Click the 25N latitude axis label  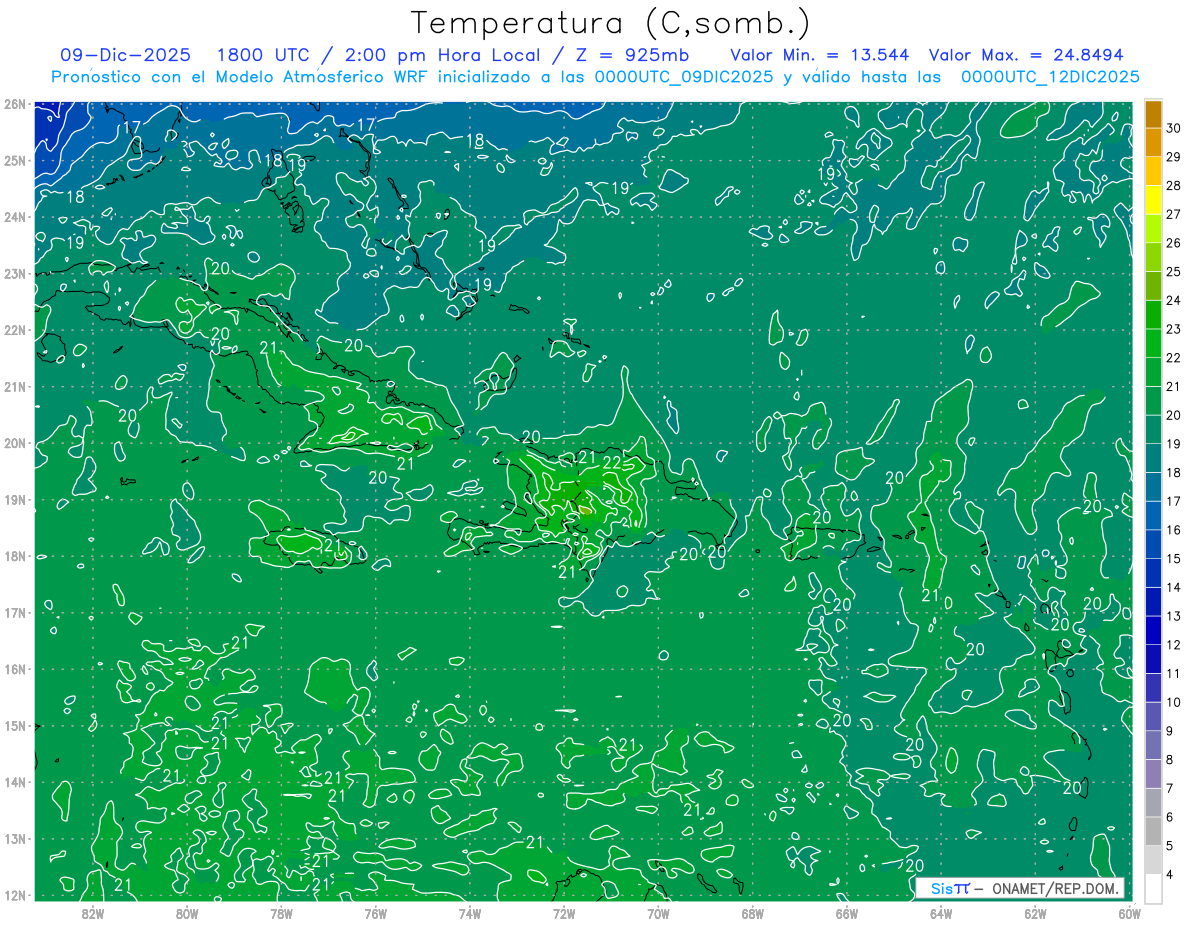point(15,160)
